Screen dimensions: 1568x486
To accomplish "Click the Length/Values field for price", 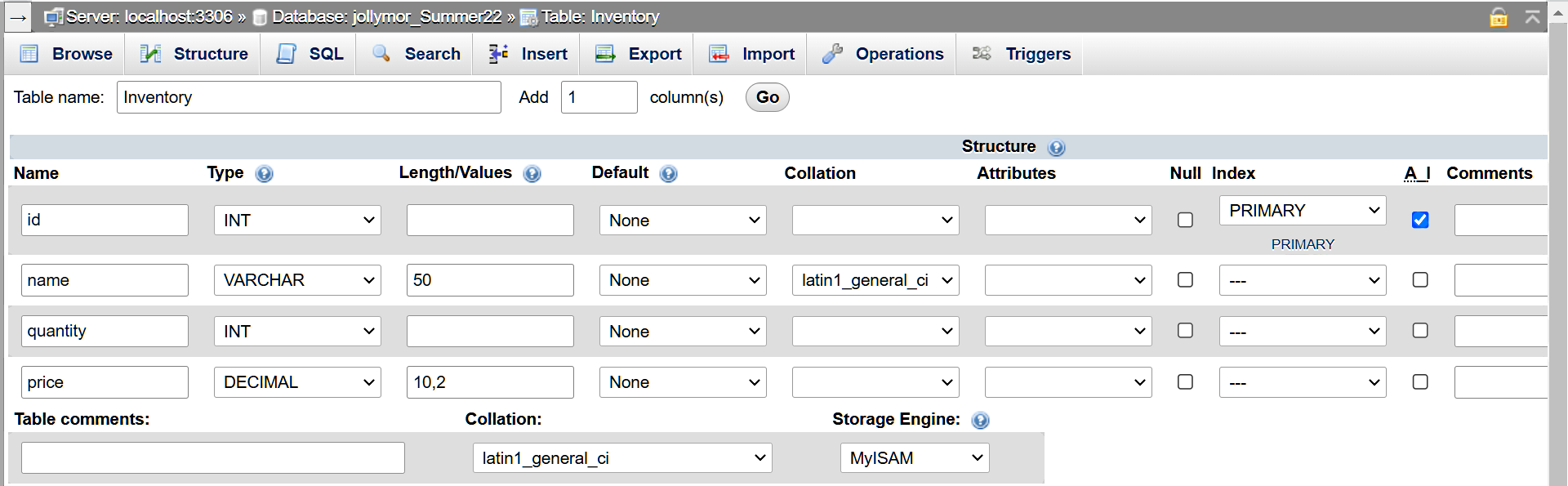I will tap(490, 382).
